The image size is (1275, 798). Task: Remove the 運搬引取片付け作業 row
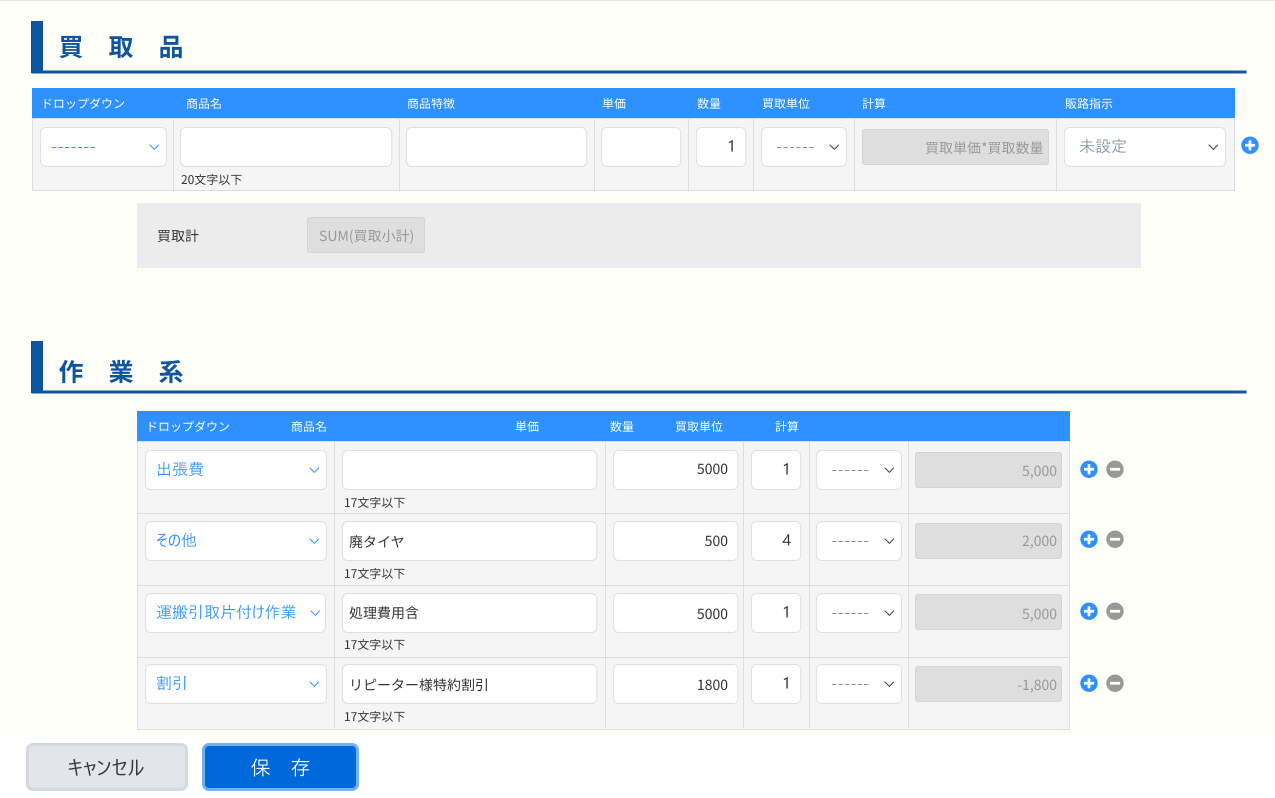[1115, 612]
